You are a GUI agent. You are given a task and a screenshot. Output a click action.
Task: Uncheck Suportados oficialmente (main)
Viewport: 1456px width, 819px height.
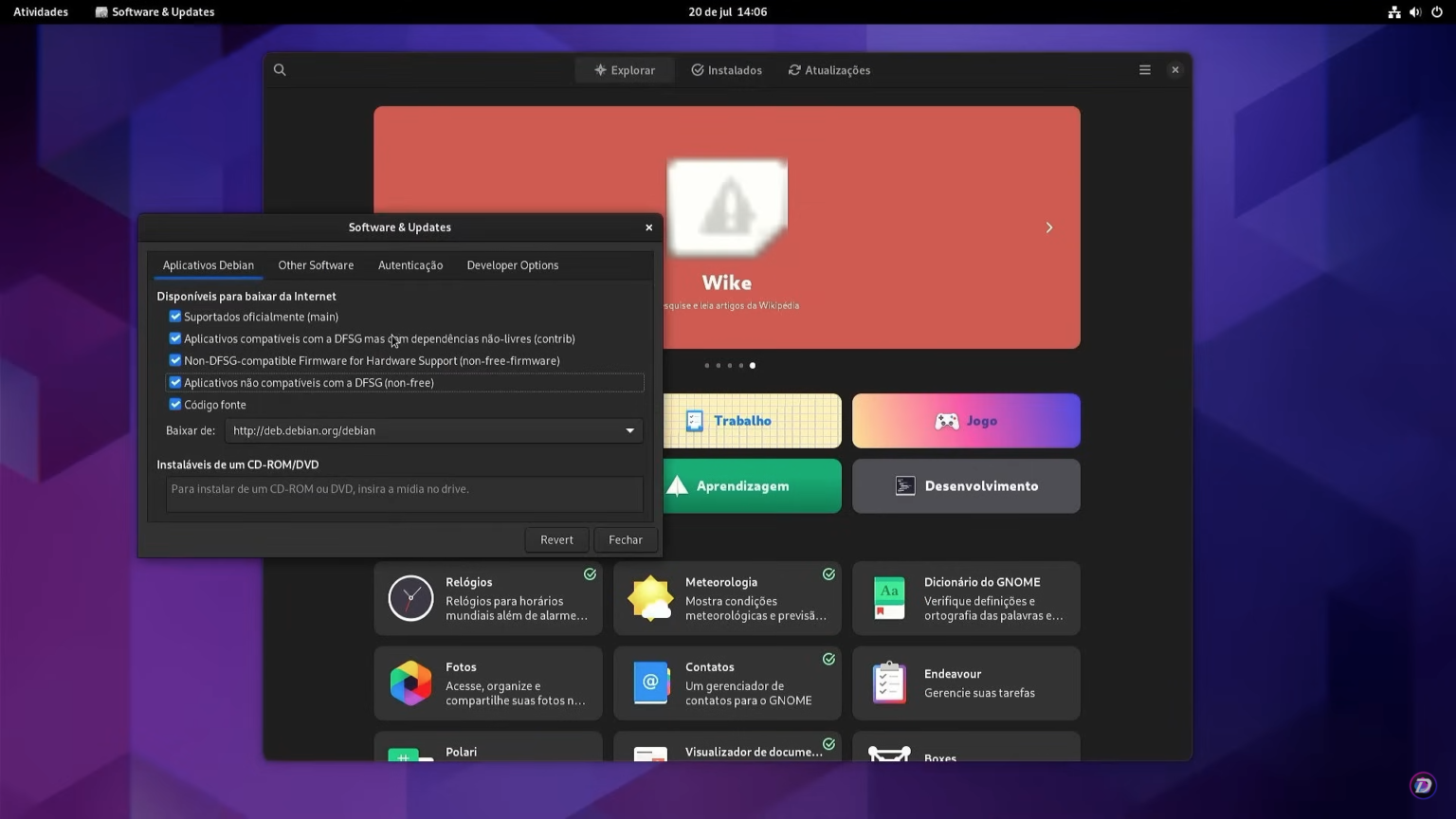pyautogui.click(x=175, y=317)
